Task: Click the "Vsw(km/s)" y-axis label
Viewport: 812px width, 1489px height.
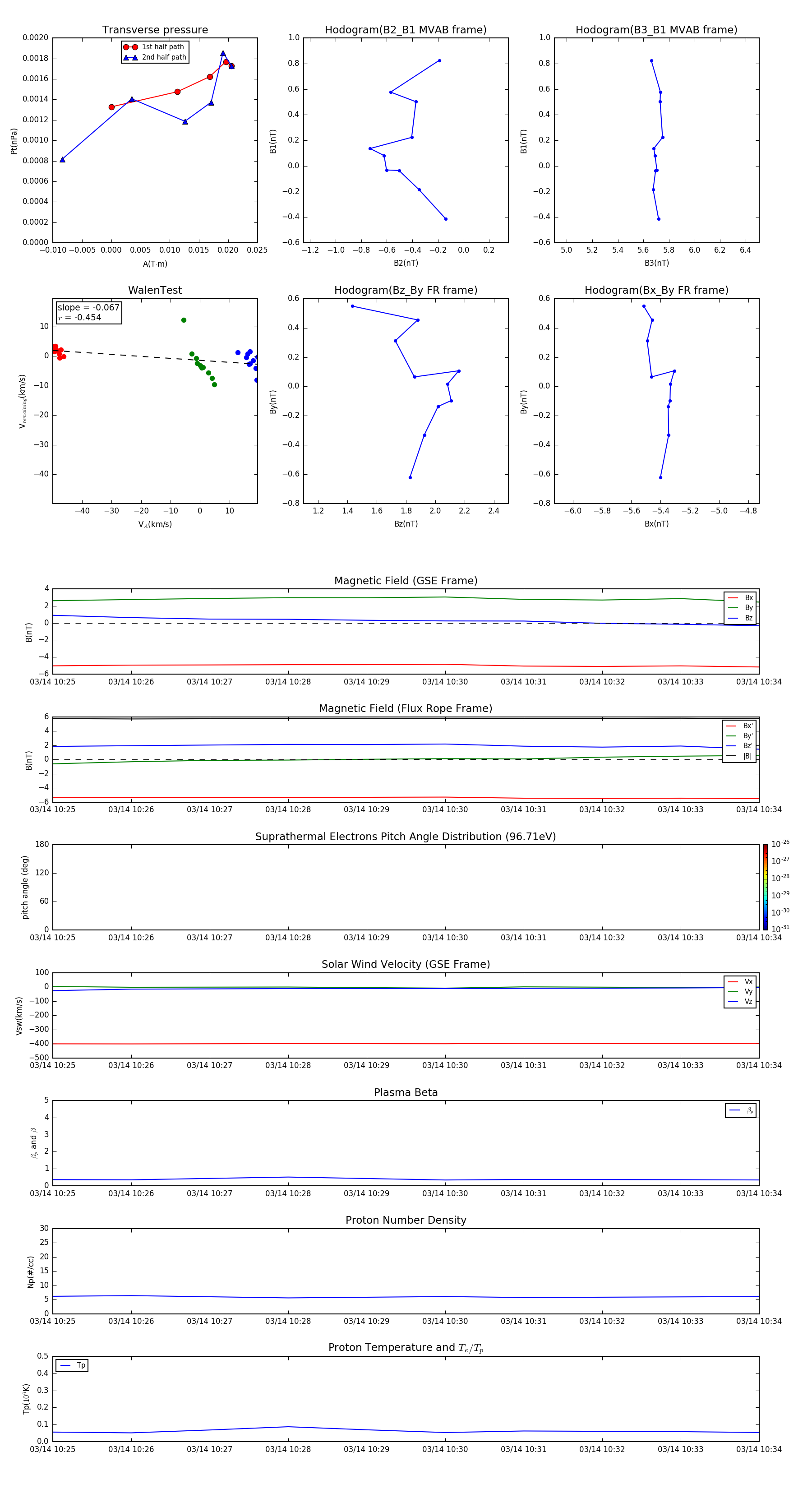Action: point(19,1015)
